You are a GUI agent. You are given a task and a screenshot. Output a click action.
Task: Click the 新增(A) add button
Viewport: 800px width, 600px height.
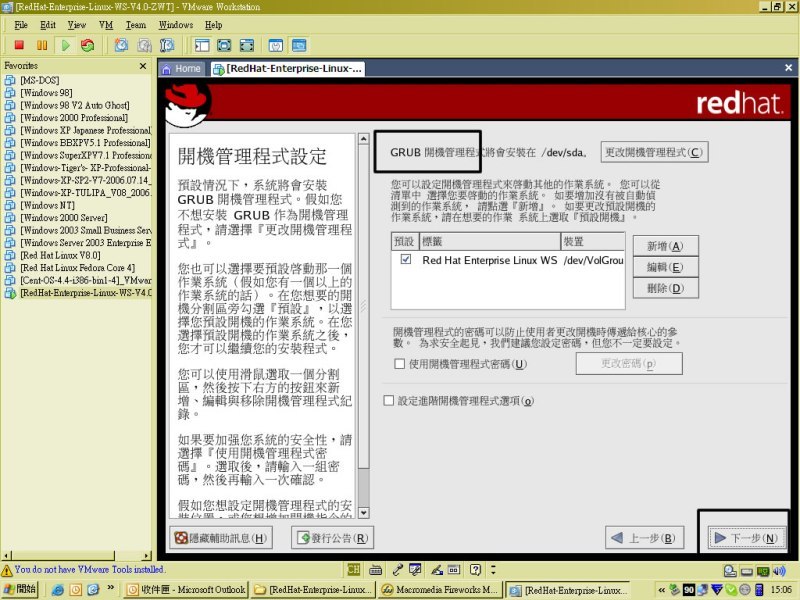tap(665, 246)
